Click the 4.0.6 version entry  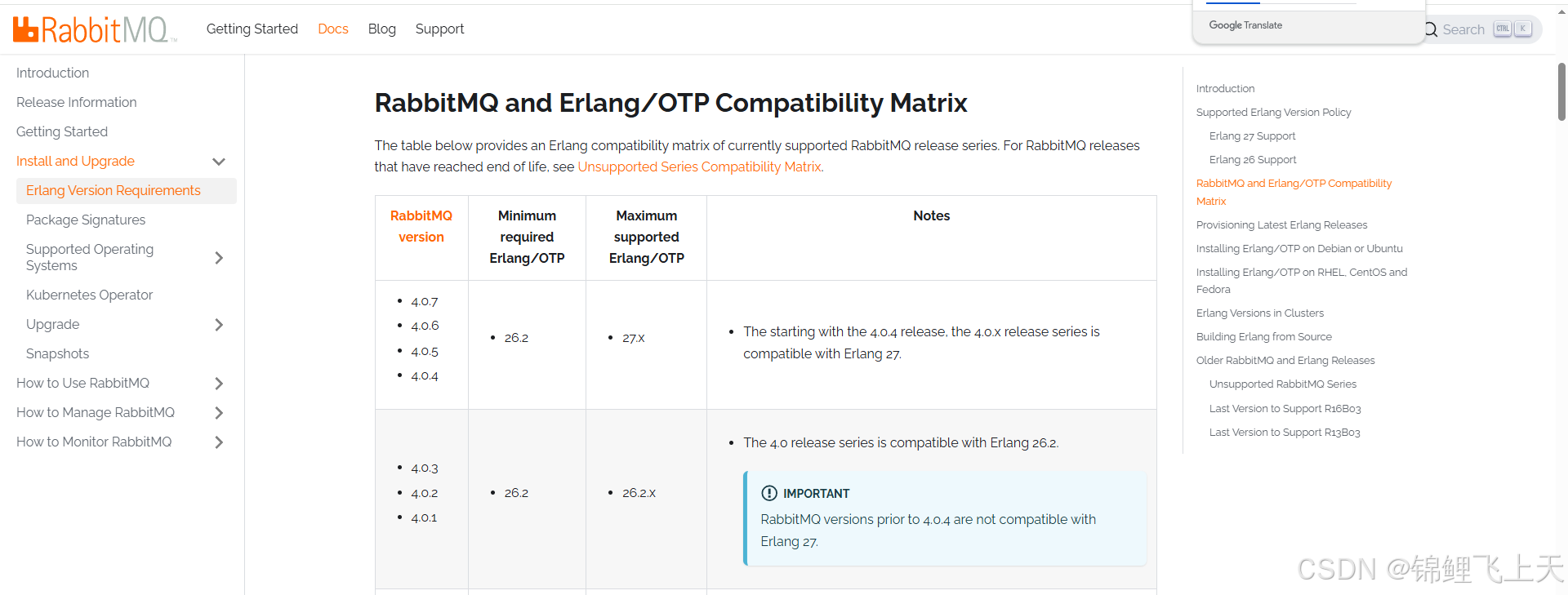[x=425, y=326]
